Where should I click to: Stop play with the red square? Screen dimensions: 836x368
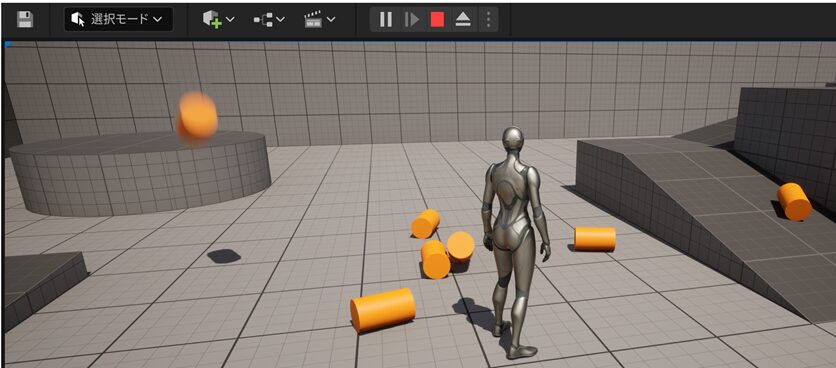[437, 20]
